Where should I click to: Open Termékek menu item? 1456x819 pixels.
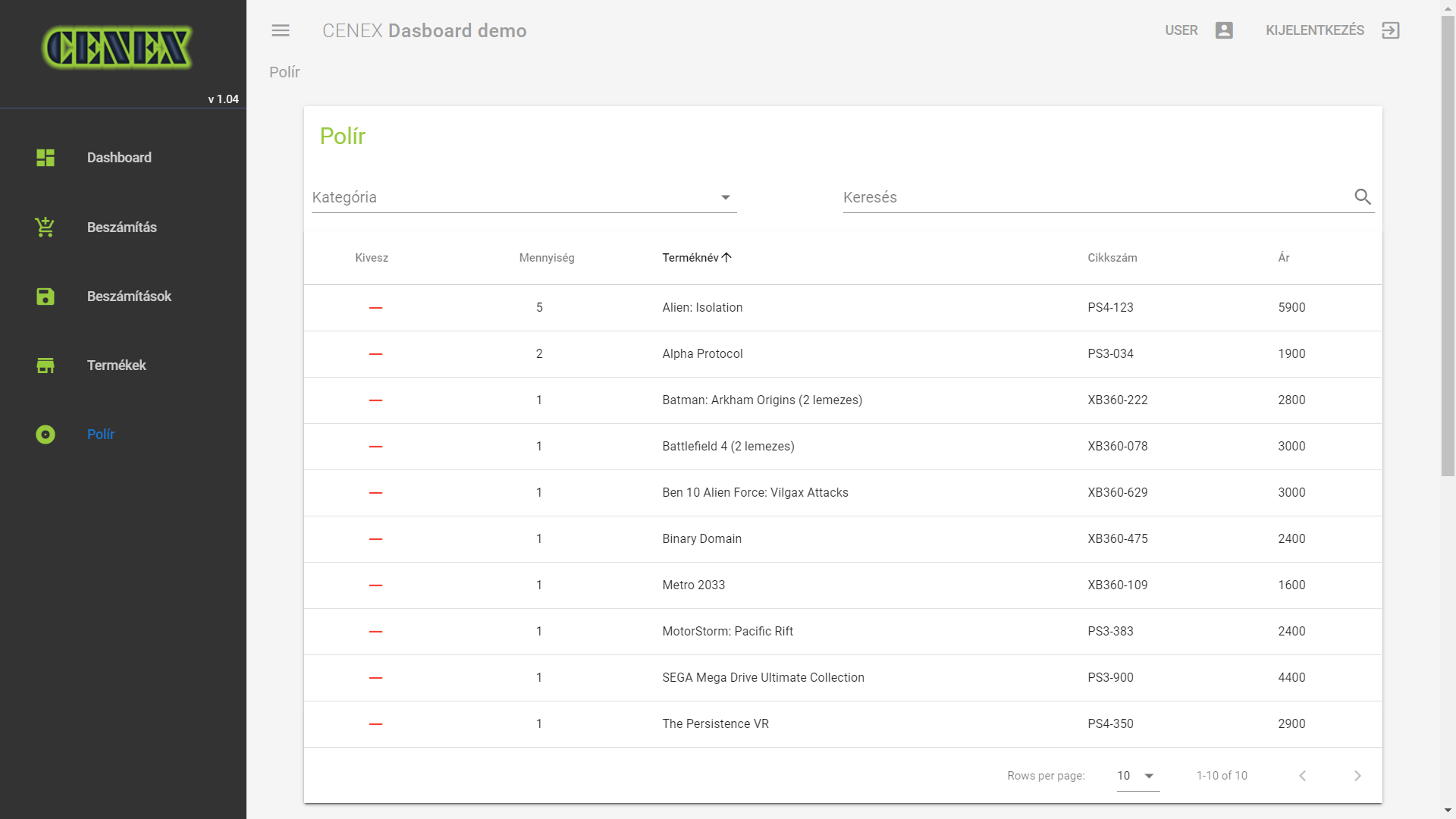117,366
